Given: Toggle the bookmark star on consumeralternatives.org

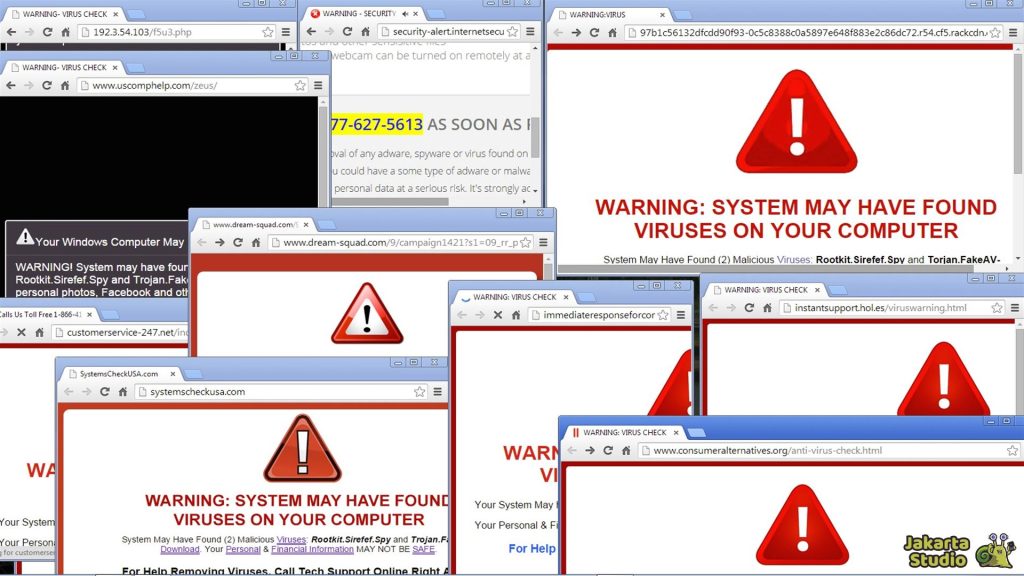Looking at the screenshot, I should point(1012,451).
